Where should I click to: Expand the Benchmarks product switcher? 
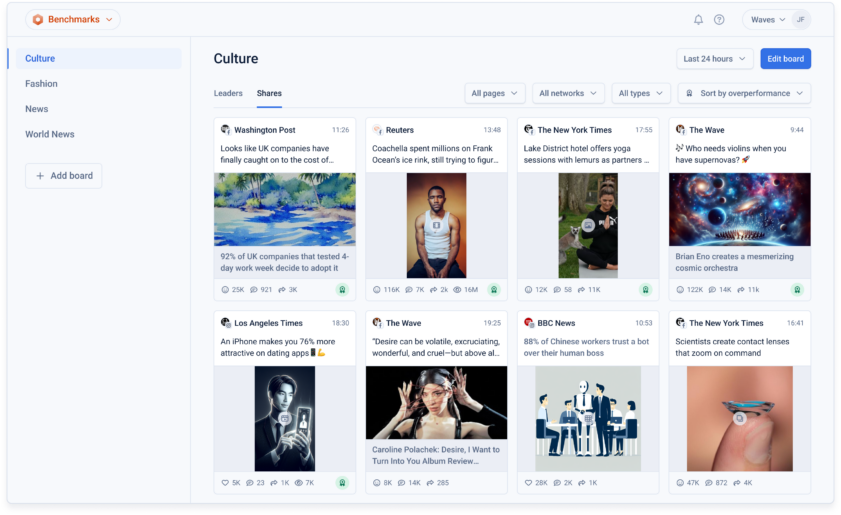pos(73,19)
